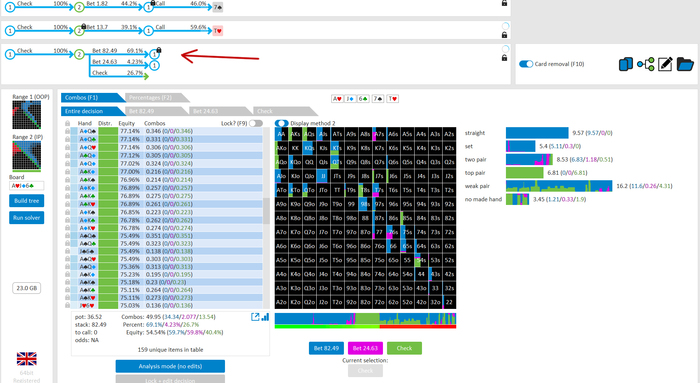Viewport: 700px width, 383px height.
Task: Click node 2 before Bet 82.49 branch
Action: point(79,54)
